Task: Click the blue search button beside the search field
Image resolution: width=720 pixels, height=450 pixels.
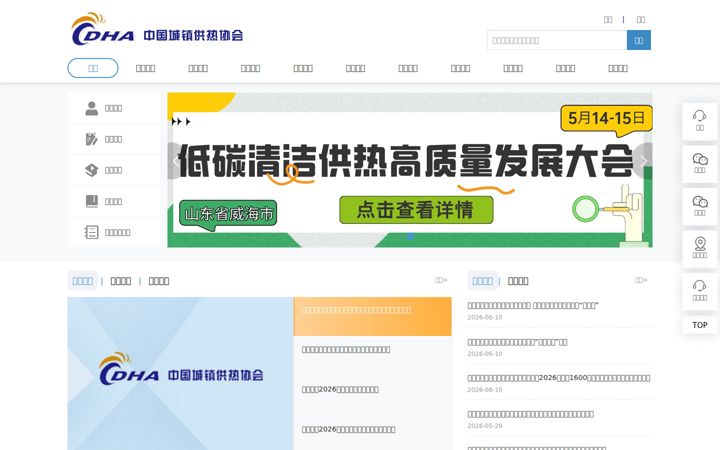Action: click(x=639, y=40)
